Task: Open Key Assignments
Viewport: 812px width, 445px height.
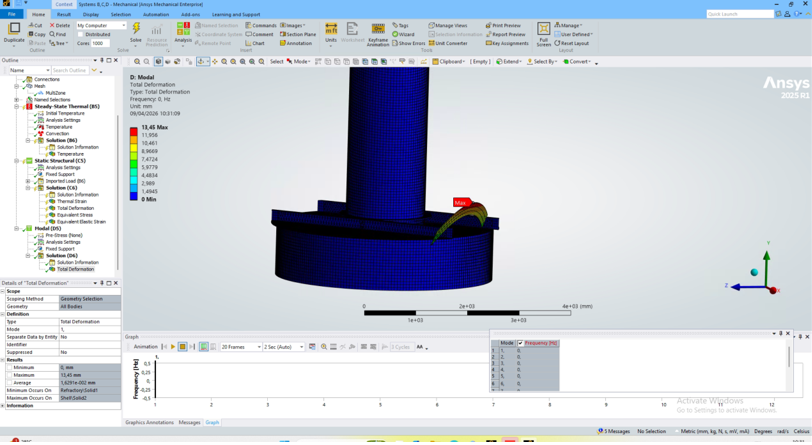Action: (507, 43)
